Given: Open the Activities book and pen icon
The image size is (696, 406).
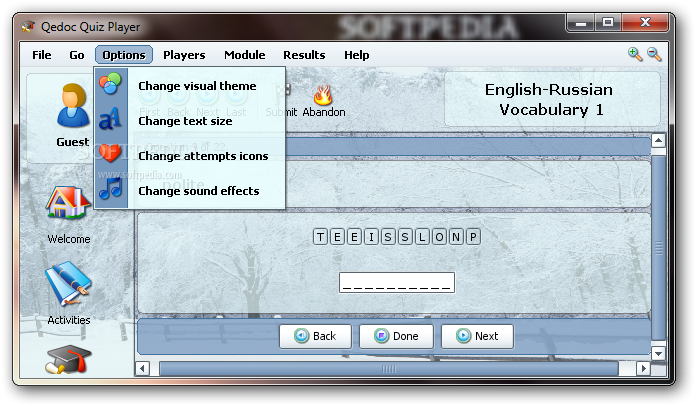Looking at the screenshot, I should tap(69, 284).
